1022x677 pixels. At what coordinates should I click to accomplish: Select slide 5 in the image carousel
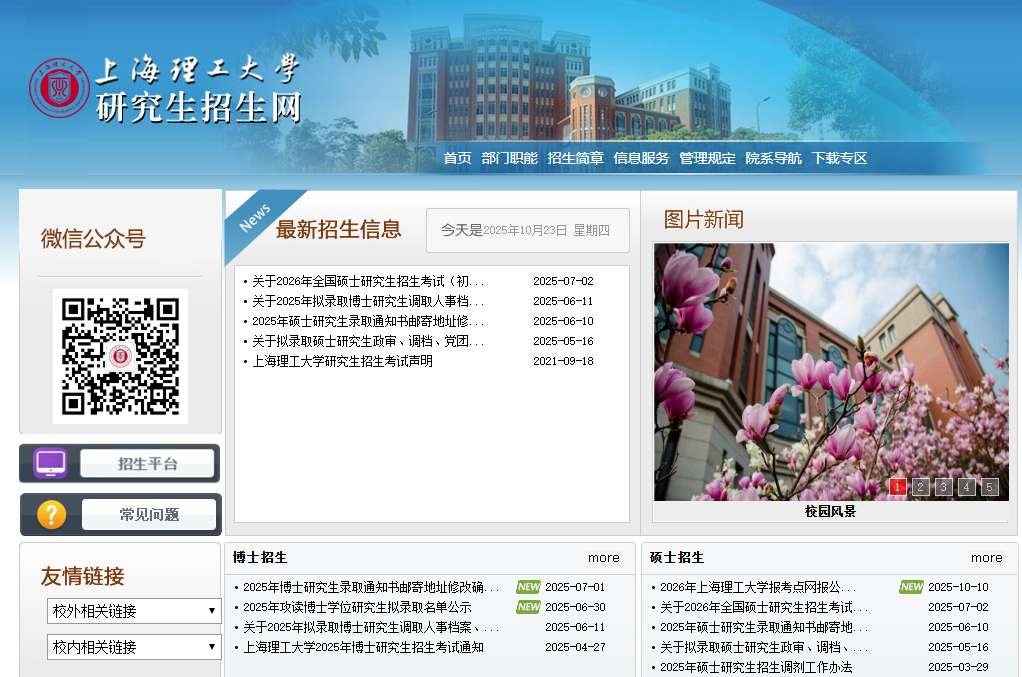990,487
